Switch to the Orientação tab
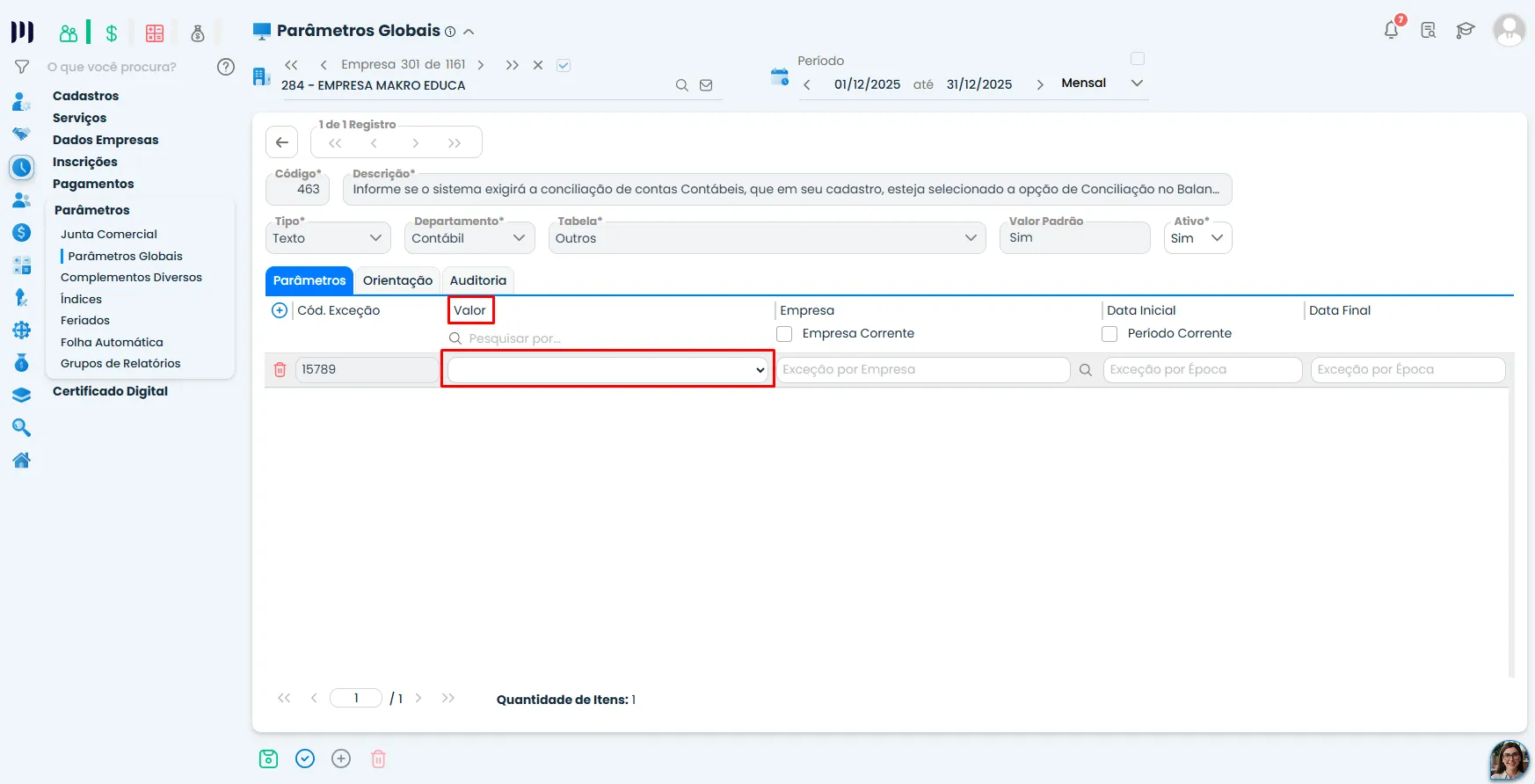1535x784 pixels. pos(397,280)
